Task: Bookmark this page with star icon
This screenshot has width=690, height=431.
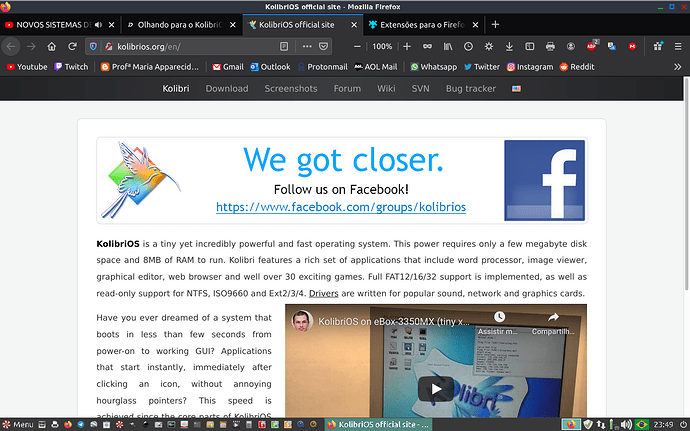Action: [323, 46]
